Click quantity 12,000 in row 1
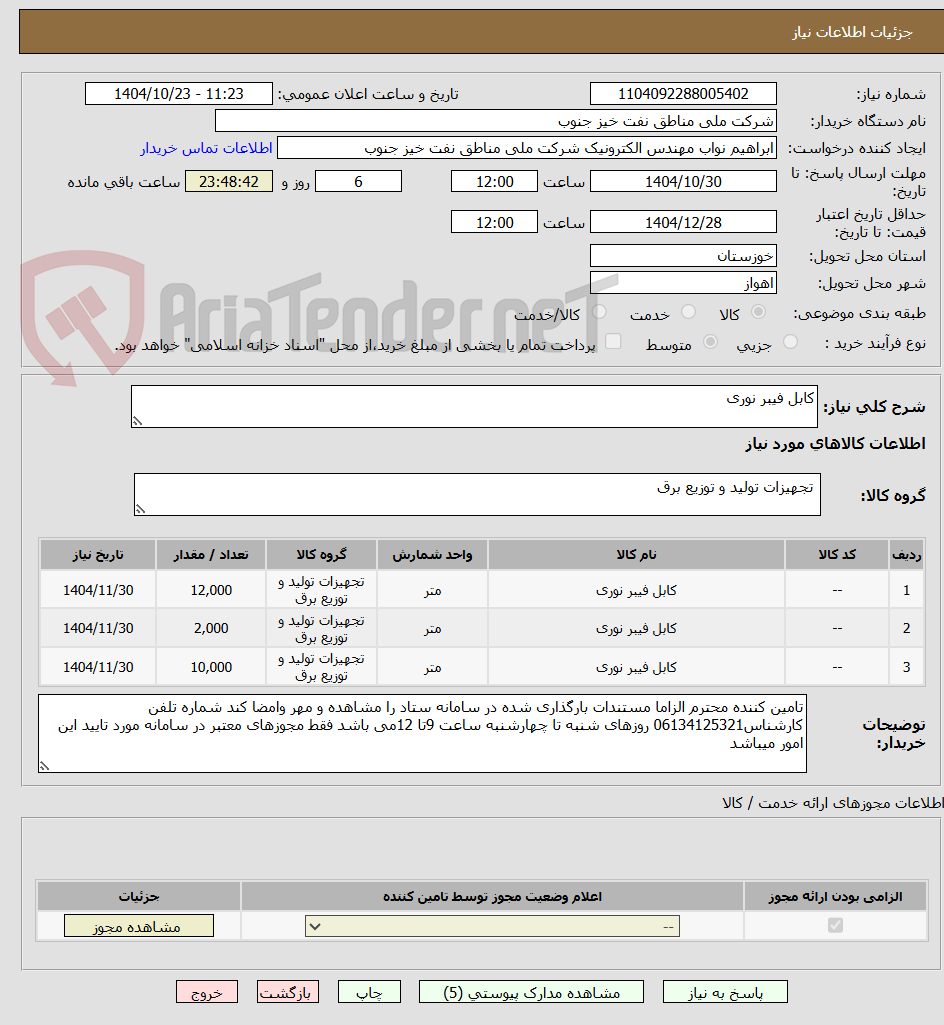Viewport: 944px width, 1025px height. 211,590
